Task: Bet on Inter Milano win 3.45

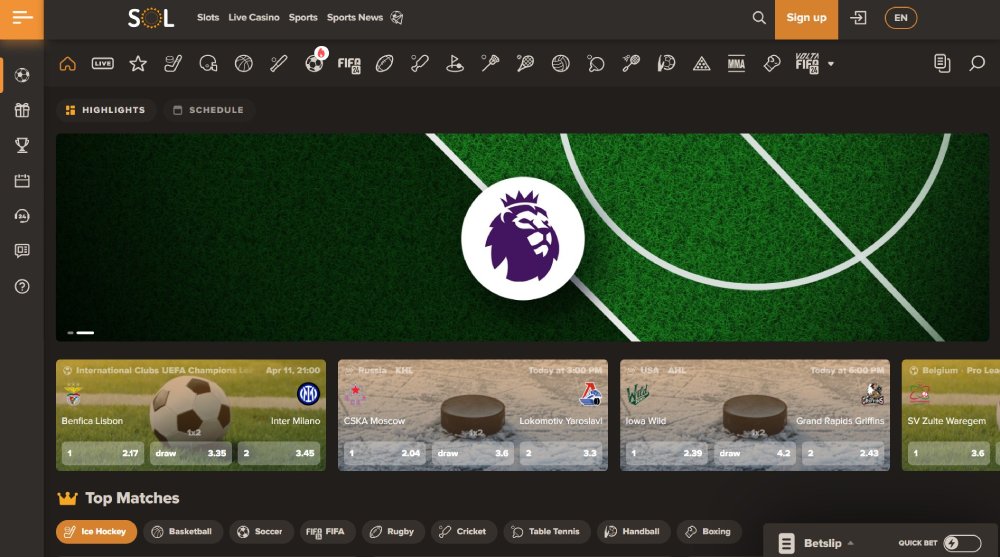Action: click(279, 453)
